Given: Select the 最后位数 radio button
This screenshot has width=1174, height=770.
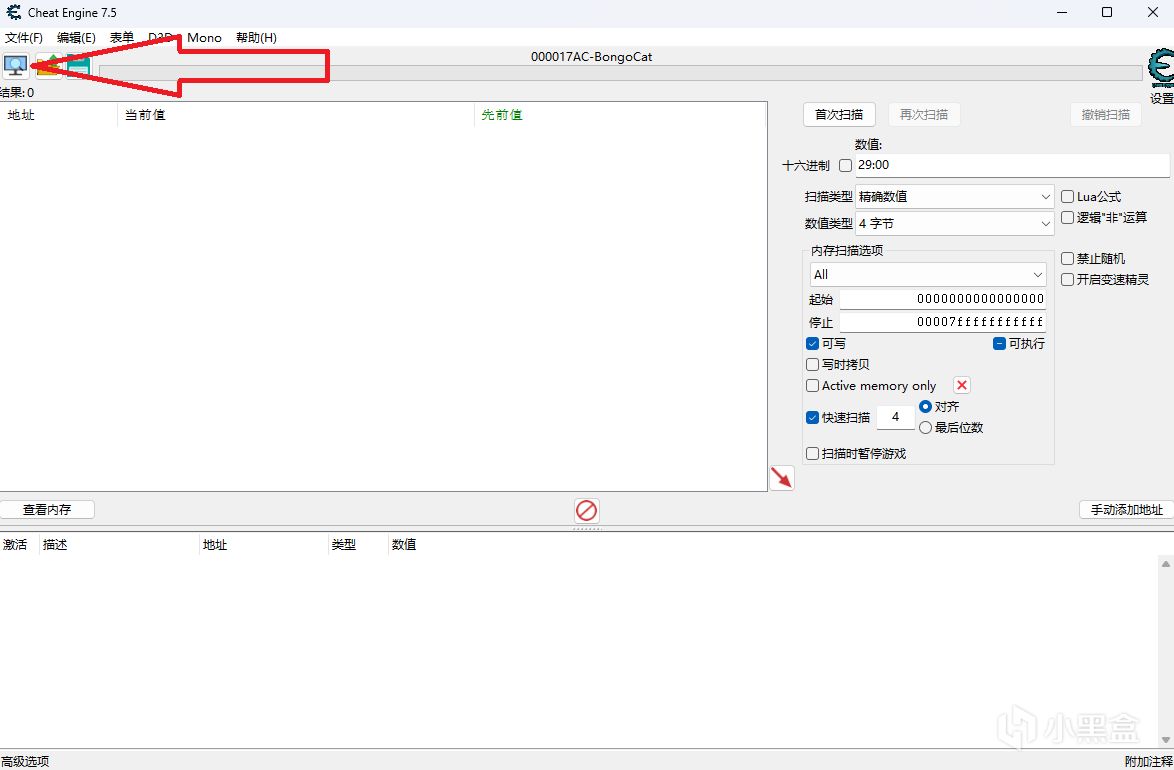Looking at the screenshot, I should 925,428.
